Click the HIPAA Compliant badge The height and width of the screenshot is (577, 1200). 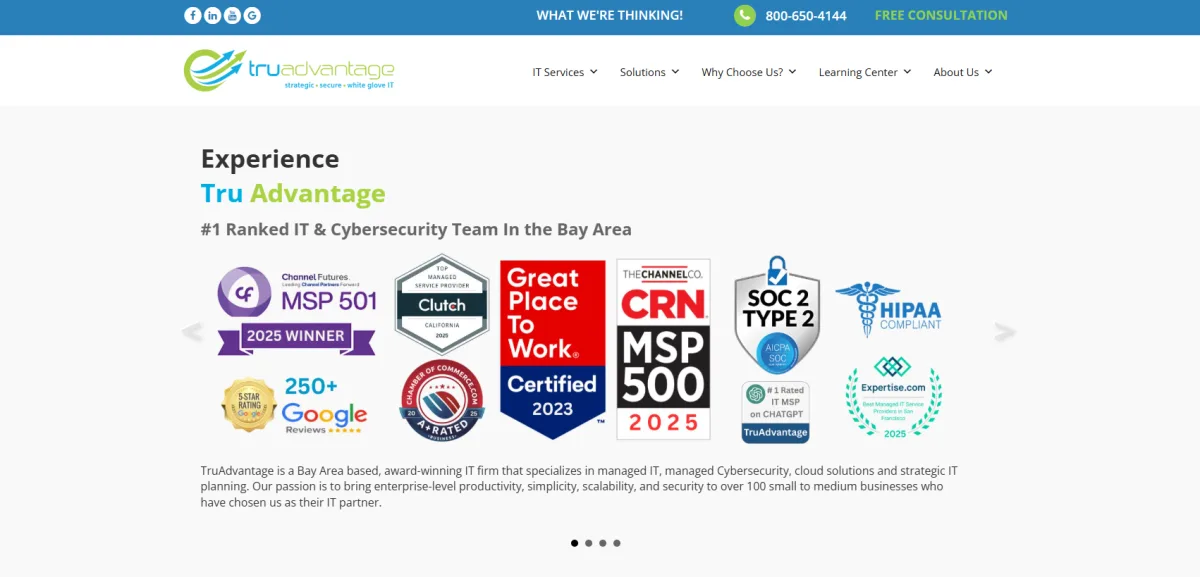coord(889,310)
